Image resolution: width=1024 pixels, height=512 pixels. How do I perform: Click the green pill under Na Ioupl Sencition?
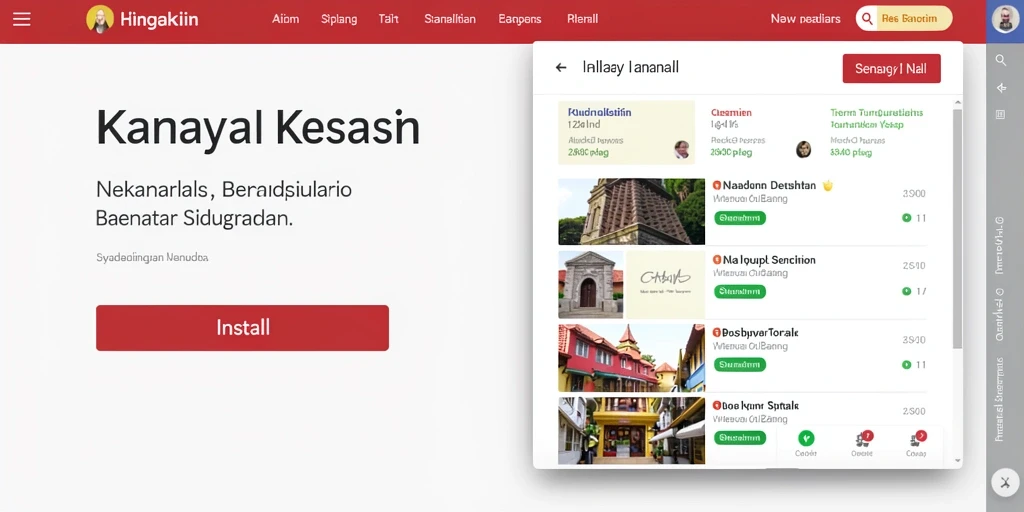pos(740,291)
